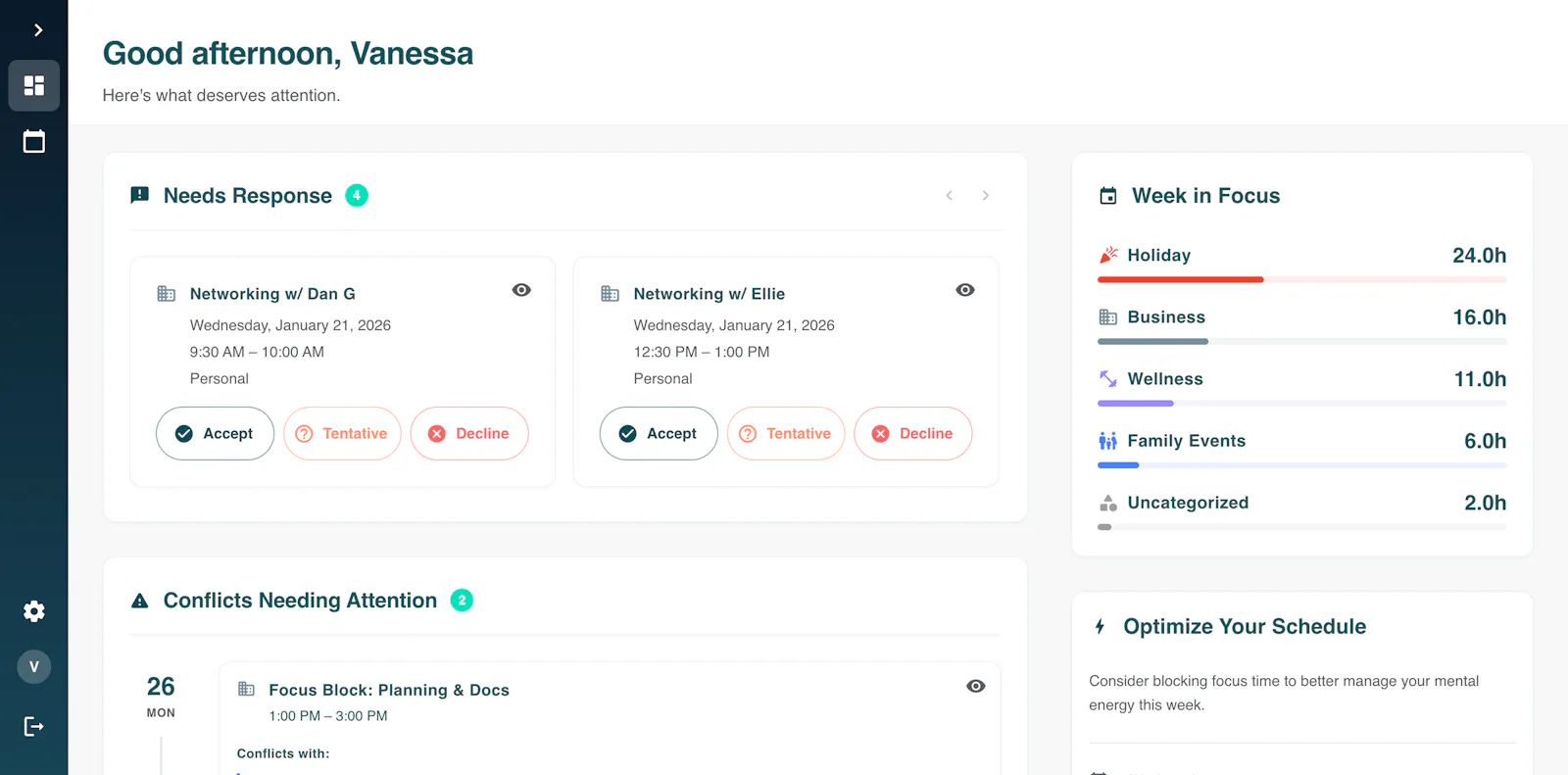Mark Networking w/ Ellie as Tentative
This screenshot has height=775, width=1568.
coord(786,433)
